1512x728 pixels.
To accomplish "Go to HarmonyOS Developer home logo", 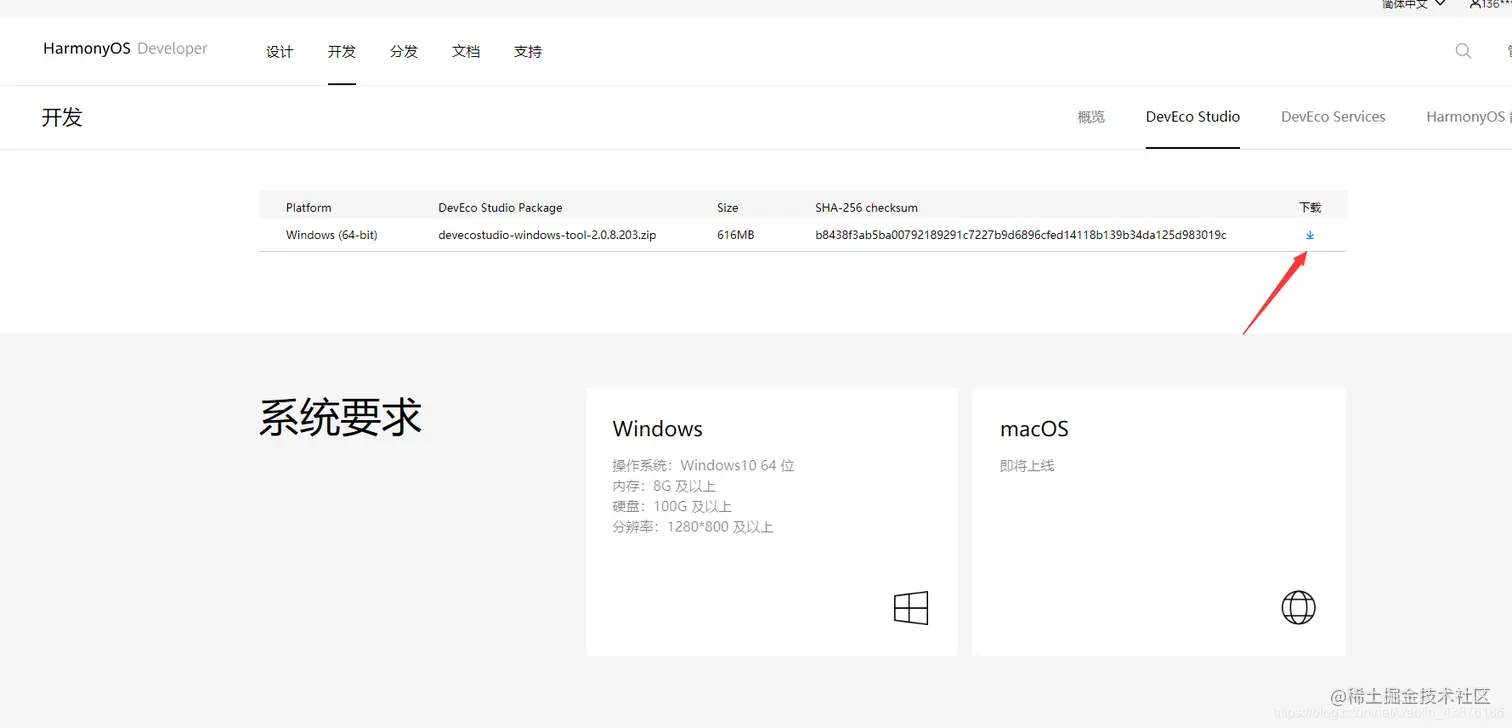I will click(125, 49).
